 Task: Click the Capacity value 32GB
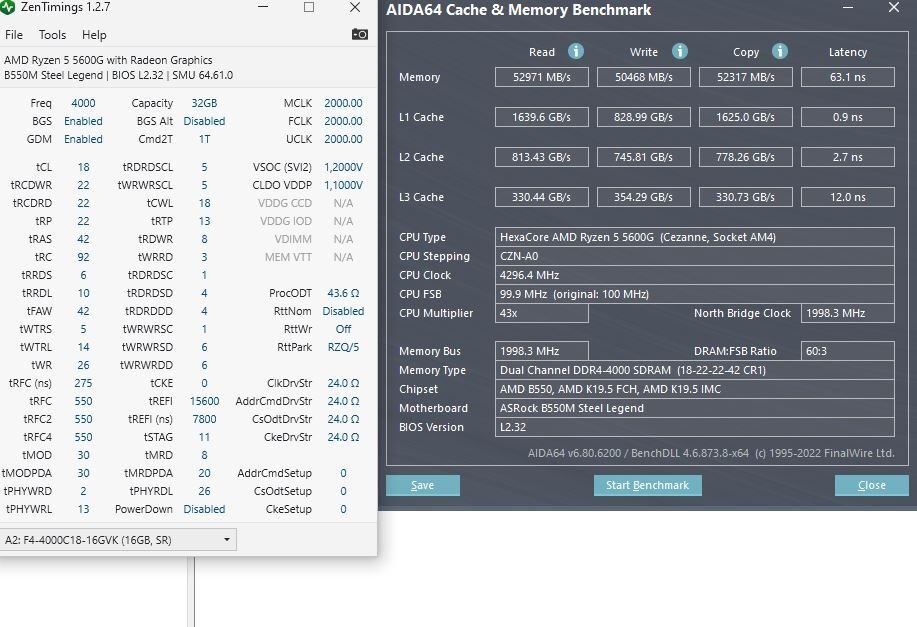pos(204,103)
